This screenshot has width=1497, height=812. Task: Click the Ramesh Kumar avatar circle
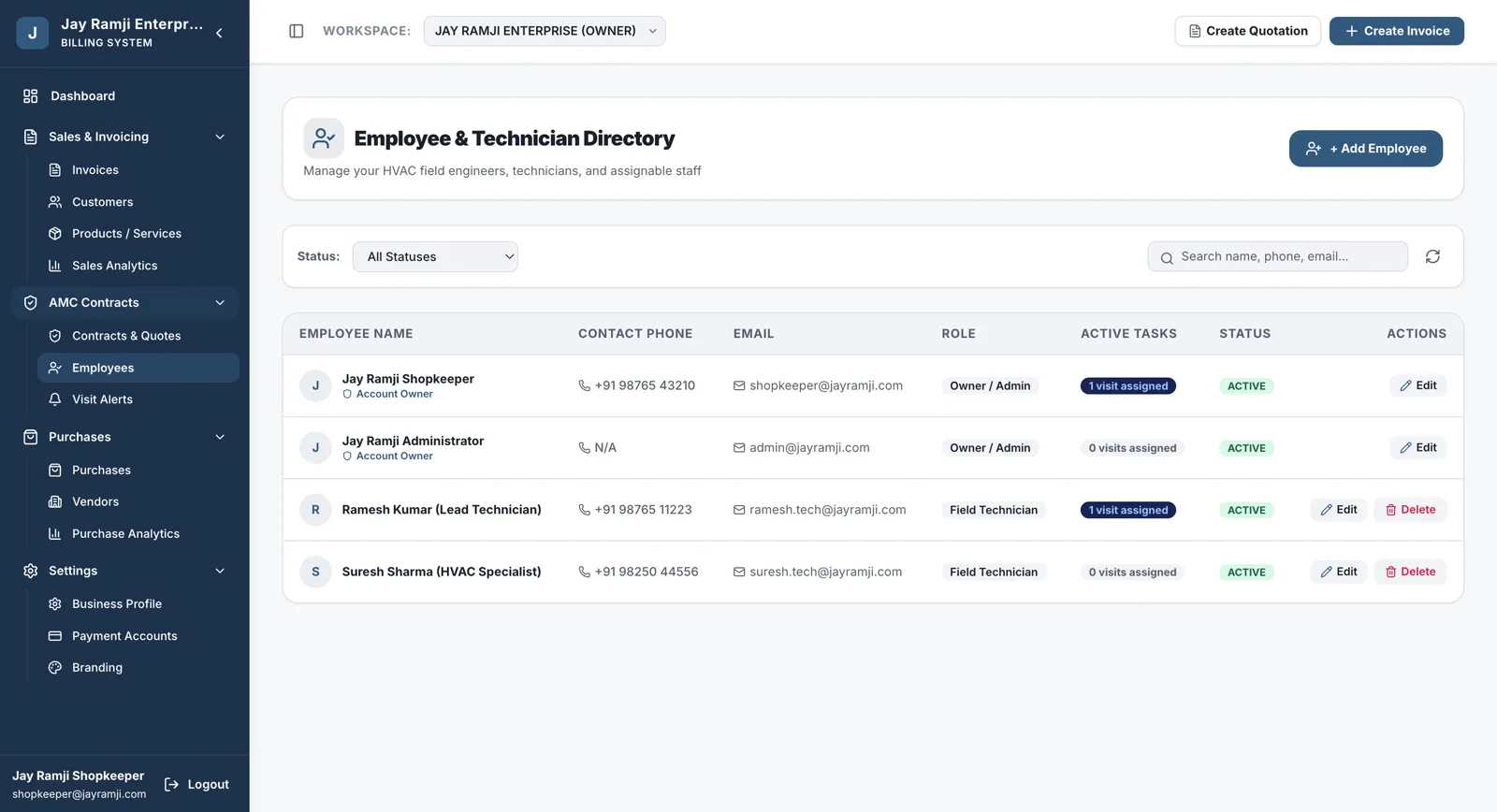[315, 510]
